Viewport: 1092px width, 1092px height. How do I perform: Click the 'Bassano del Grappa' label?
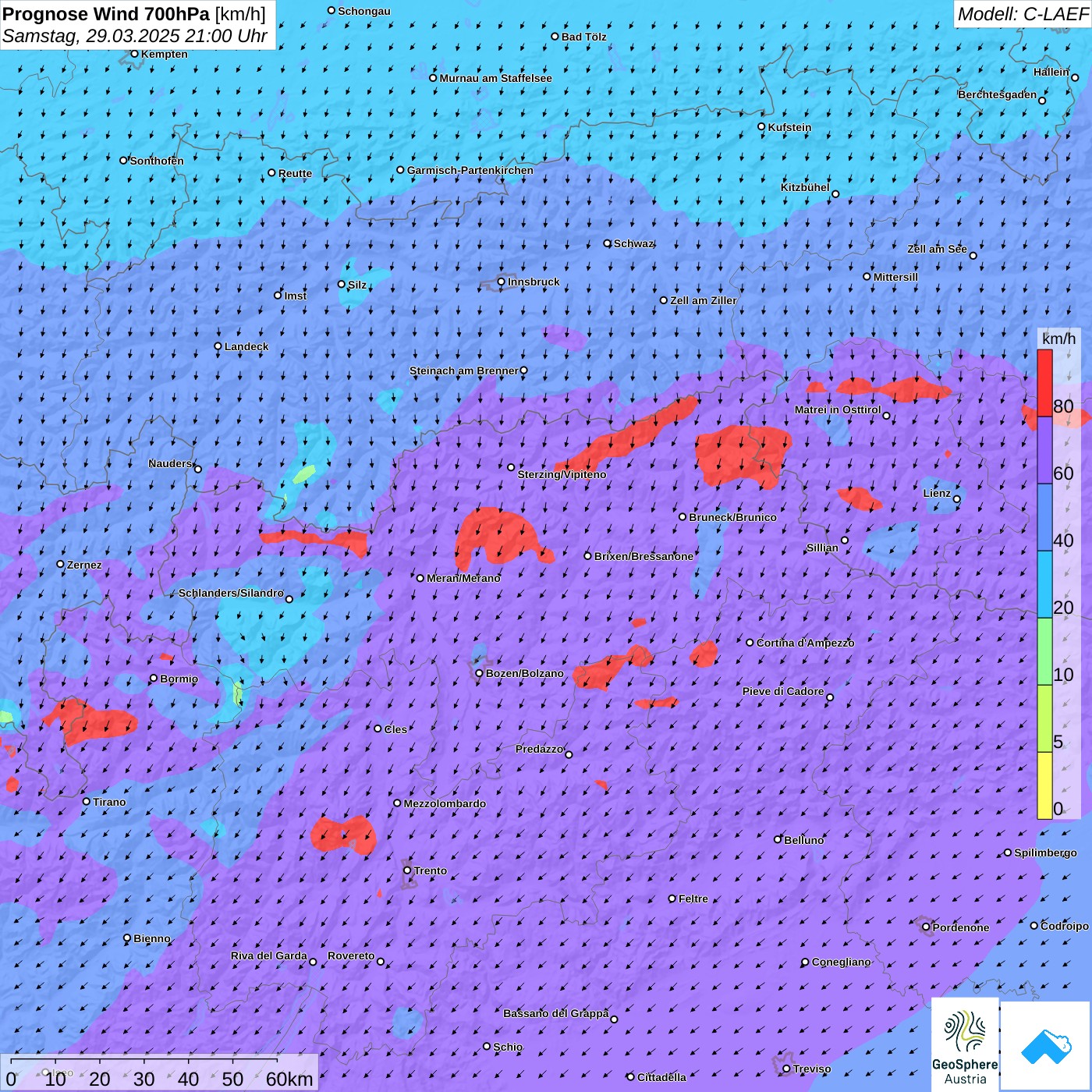[555, 1013]
